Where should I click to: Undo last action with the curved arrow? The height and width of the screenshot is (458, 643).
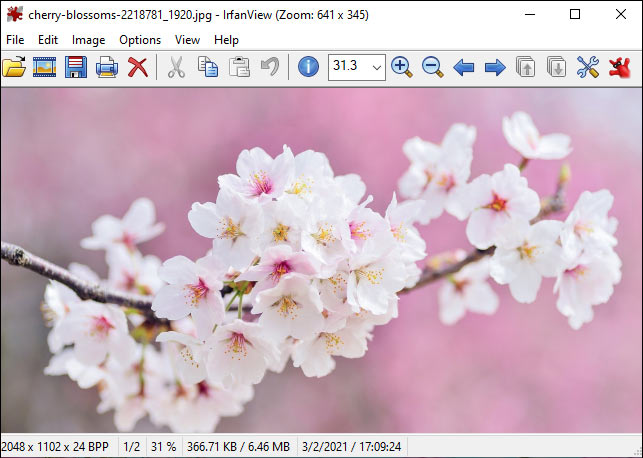(x=270, y=67)
